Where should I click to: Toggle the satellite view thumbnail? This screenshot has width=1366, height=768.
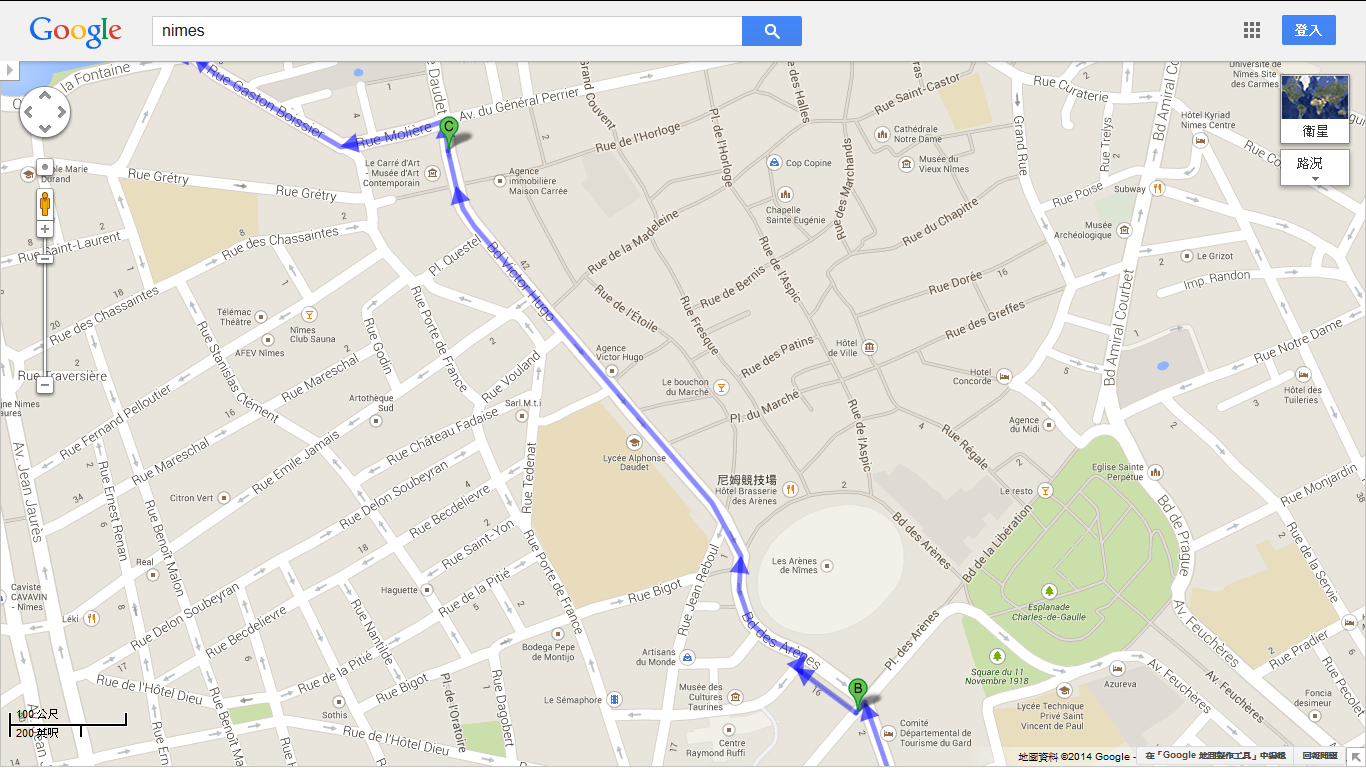(1314, 108)
